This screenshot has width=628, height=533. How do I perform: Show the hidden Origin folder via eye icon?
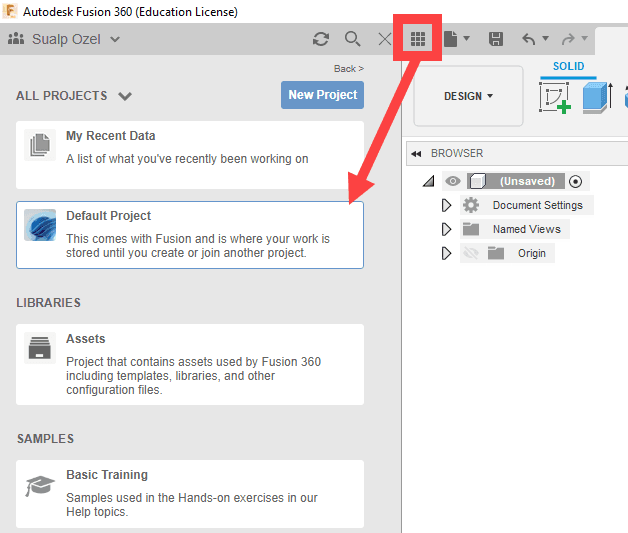[x=471, y=253]
